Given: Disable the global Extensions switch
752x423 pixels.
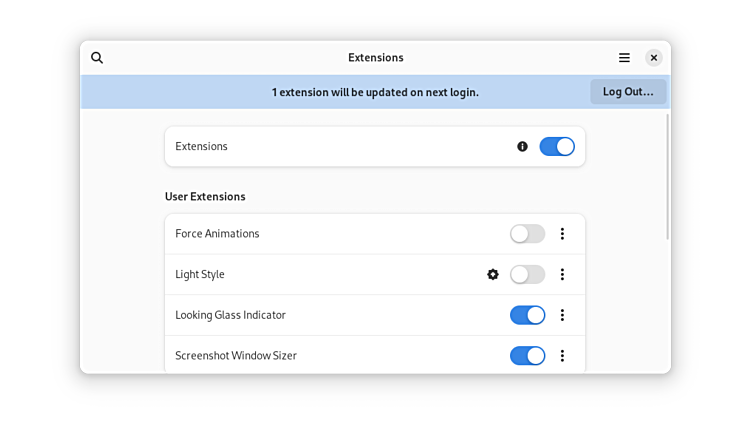Looking at the screenshot, I should (x=557, y=146).
